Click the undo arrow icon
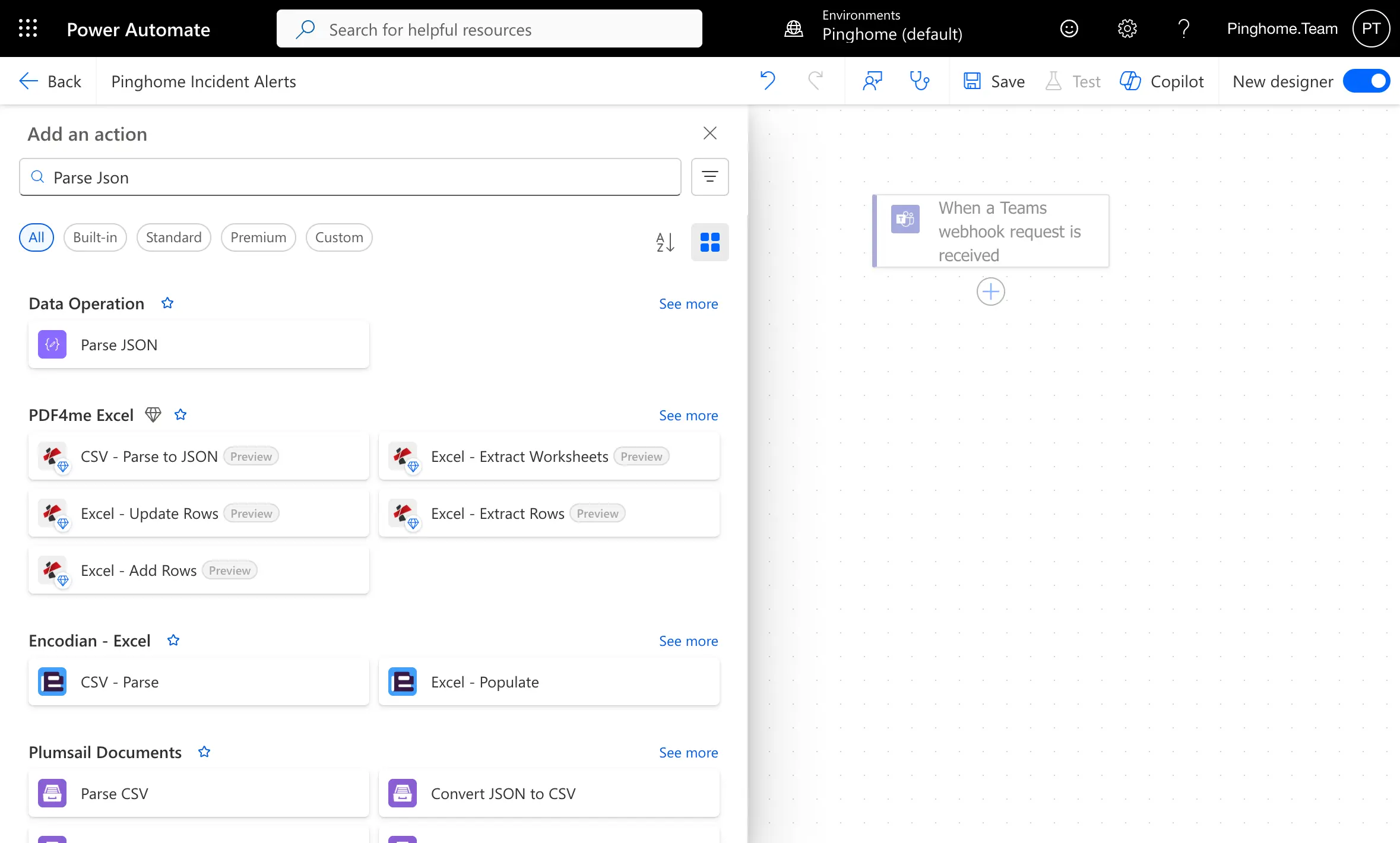The width and height of the screenshot is (1400, 843). (x=768, y=81)
